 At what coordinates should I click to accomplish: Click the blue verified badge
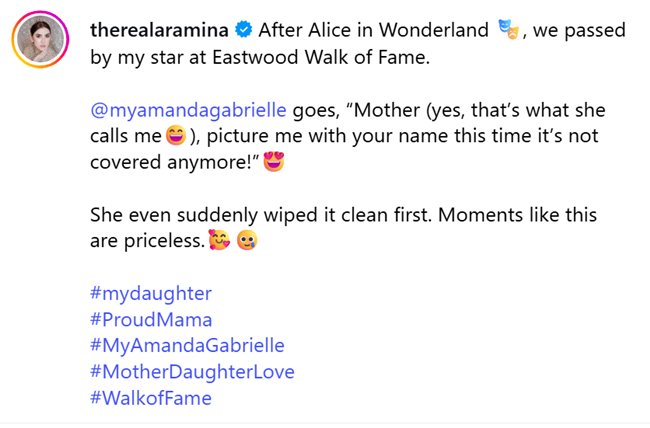[x=244, y=30]
